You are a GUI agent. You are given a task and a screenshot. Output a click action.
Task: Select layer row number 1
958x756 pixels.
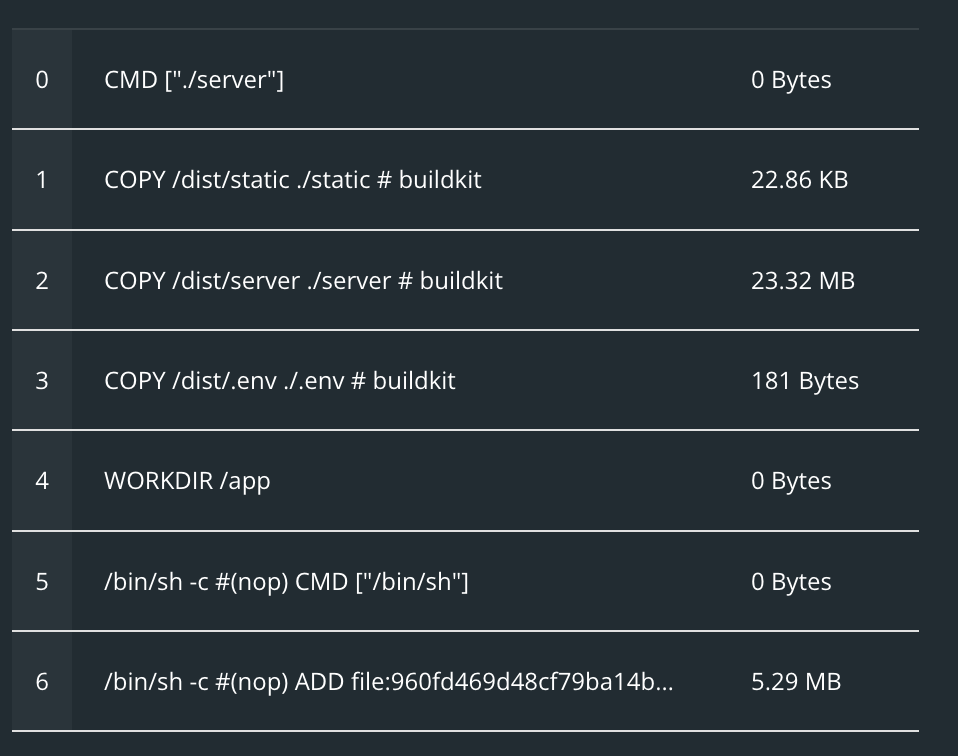click(x=42, y=180)
